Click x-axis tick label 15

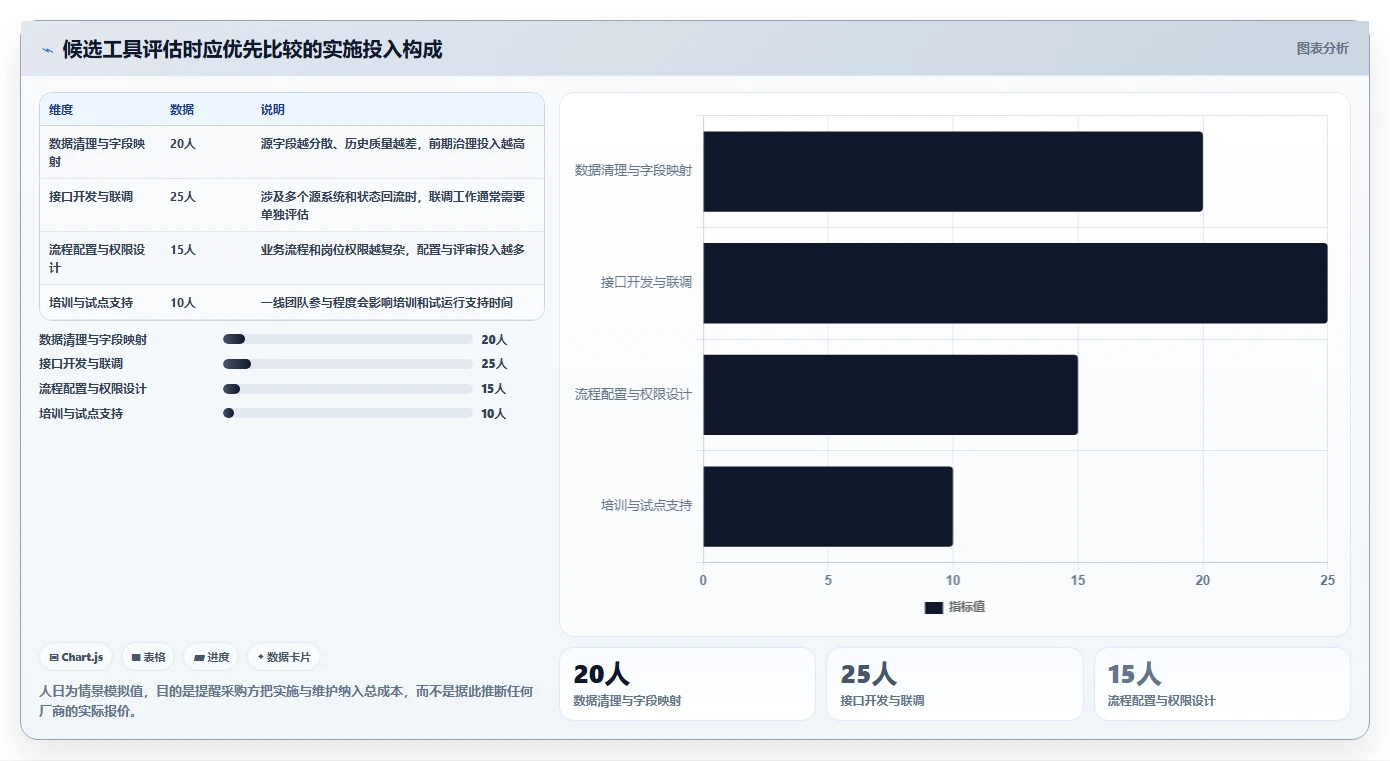pos(1078,581)
